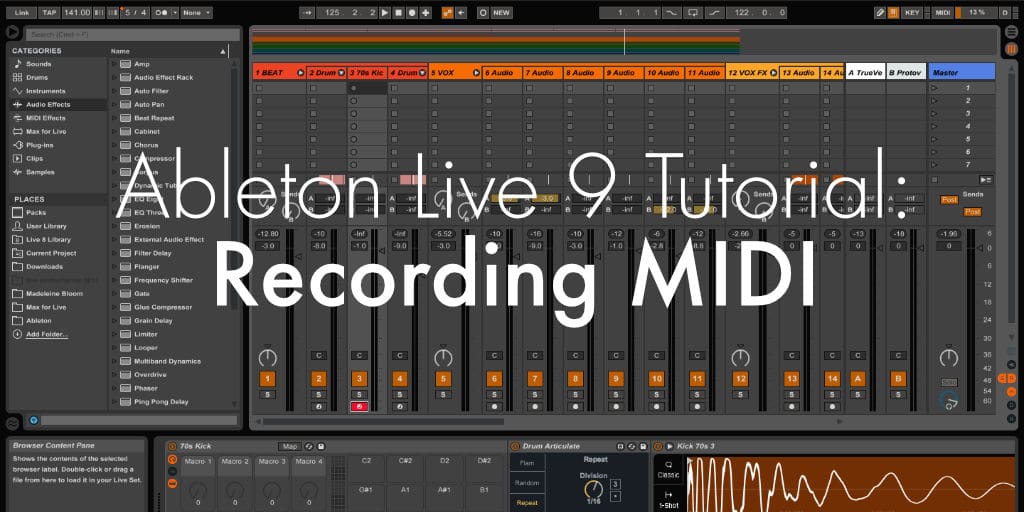Click the groove pool wave button

coord(12,423)
